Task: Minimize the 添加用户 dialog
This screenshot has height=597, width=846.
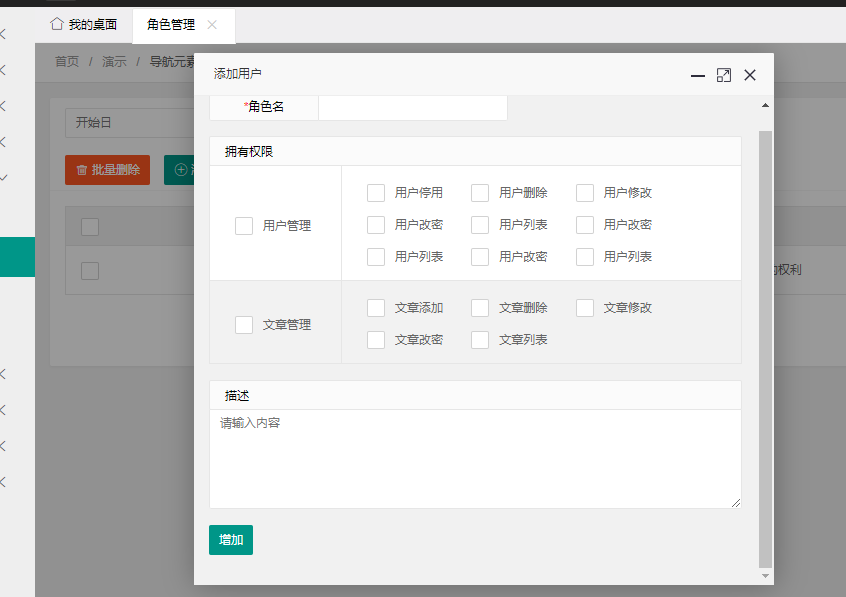Action: (697, 75)
